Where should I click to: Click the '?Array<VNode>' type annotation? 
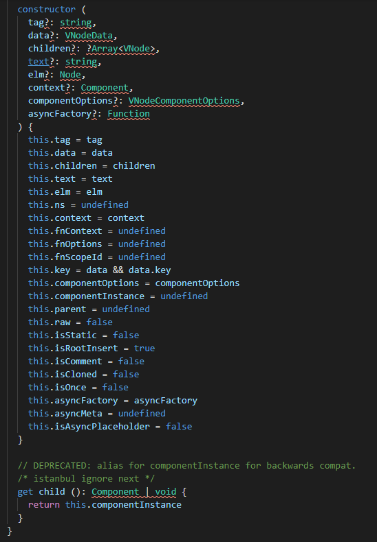[x=121, y=48]
